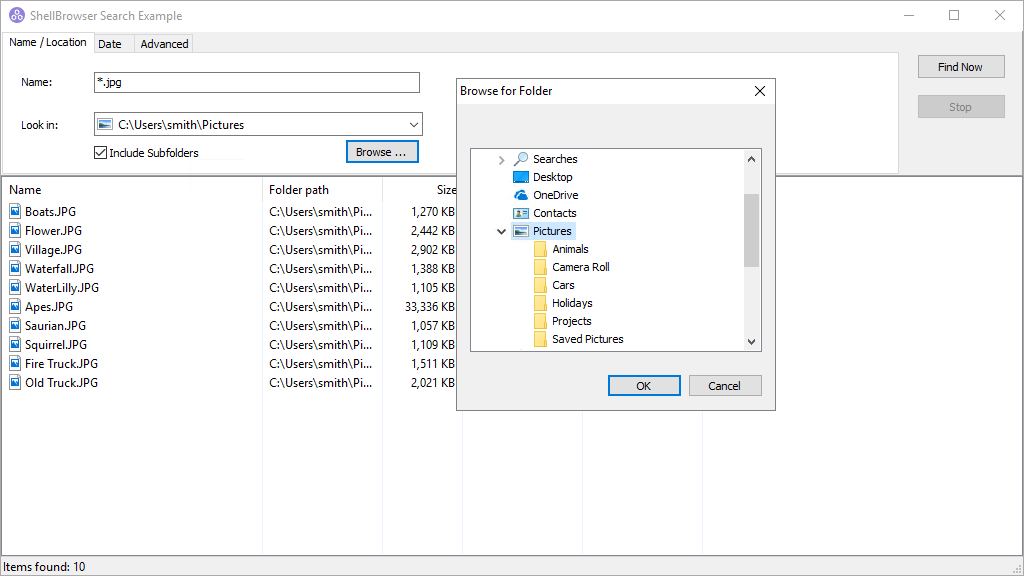Screen dimensions: 1024x576
Task: Click the Flower.JPG image icon
Action: point(14,230)
